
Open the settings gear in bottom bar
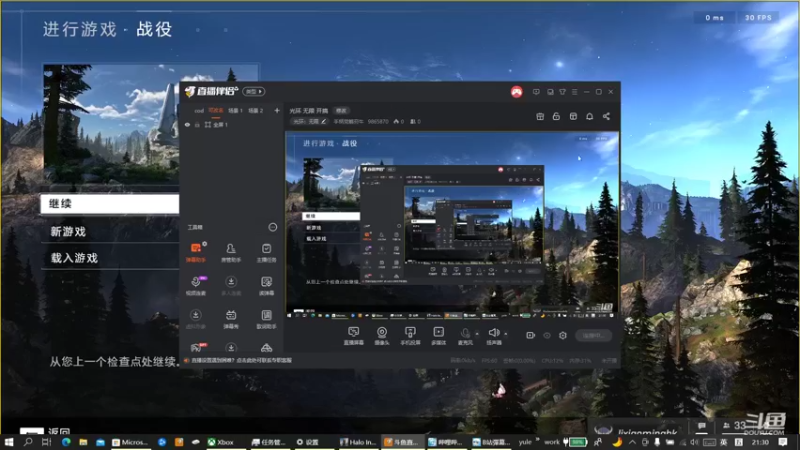click(x=563, y=335)
